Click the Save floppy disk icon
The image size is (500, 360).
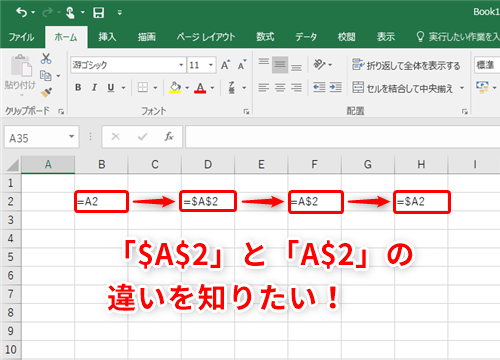(x=98, y=13)
